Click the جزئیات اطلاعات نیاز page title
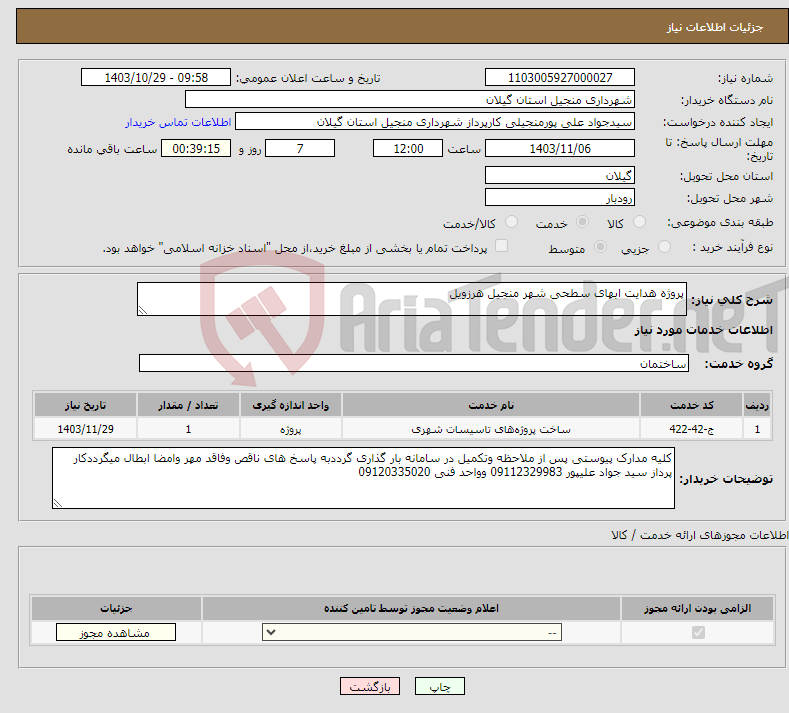 coord(715,27)
